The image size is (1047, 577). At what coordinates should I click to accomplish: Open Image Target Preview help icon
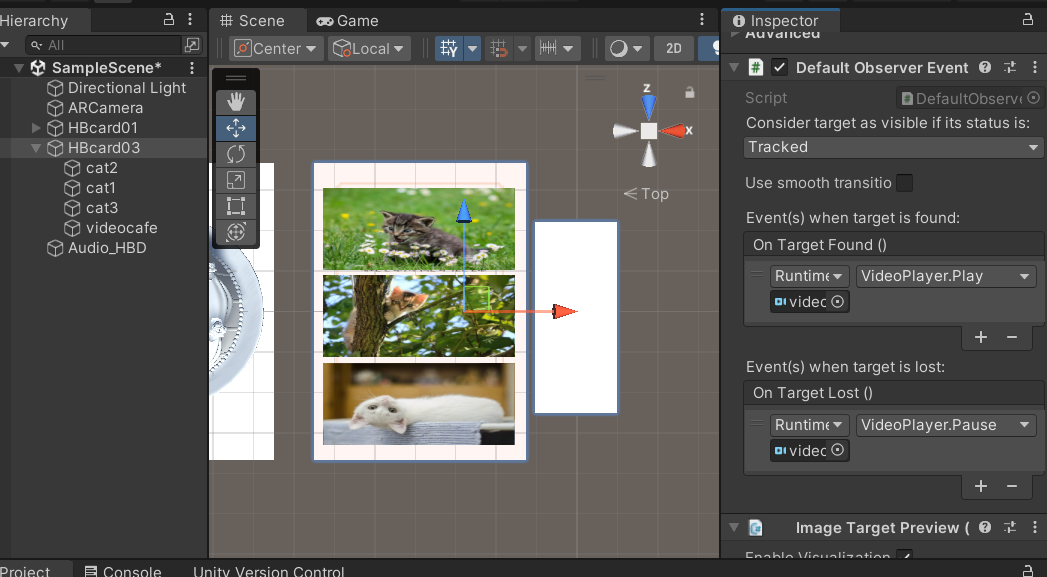point(984,527)
